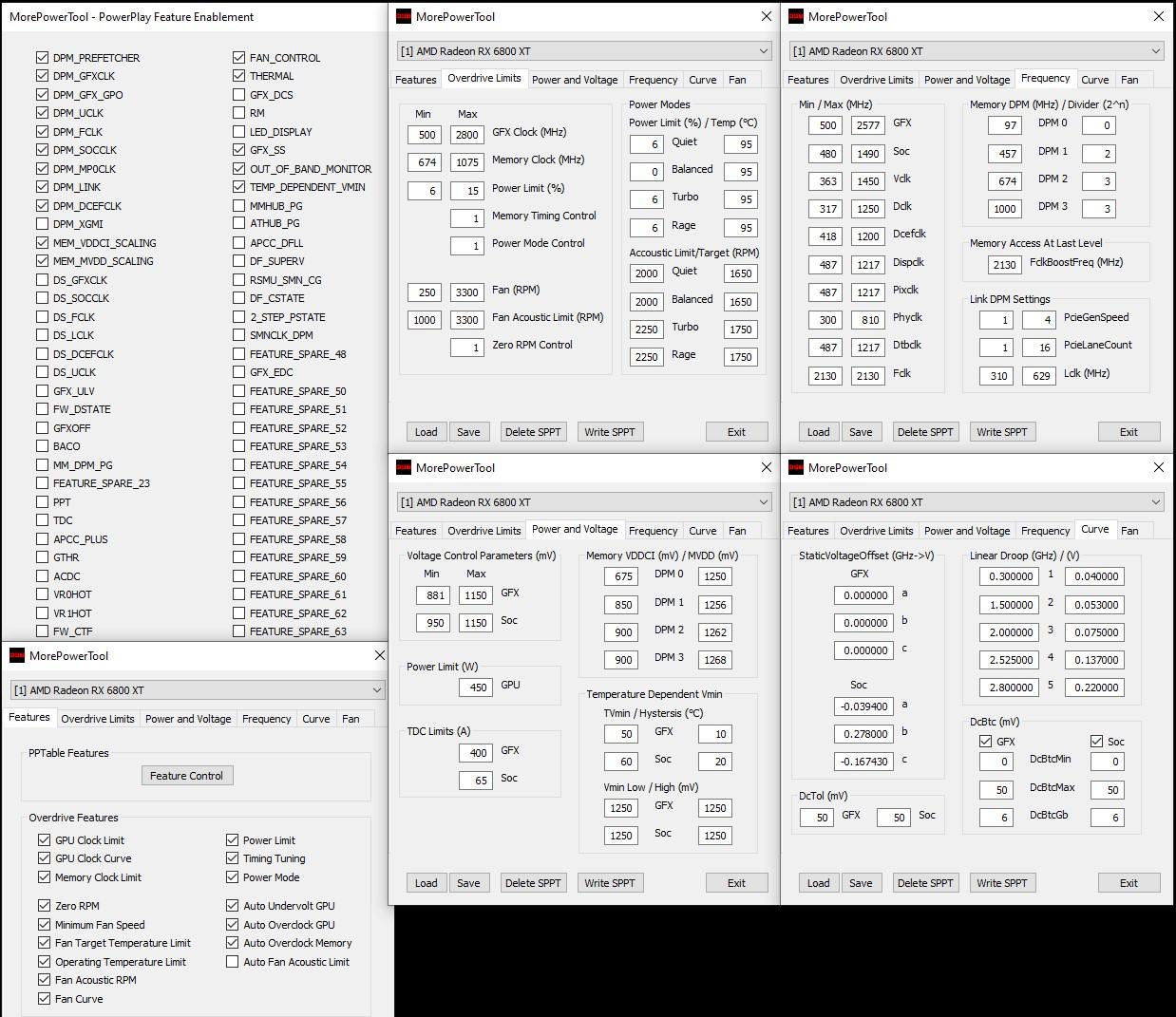Image resolution: width=1176 pixels, height=1017 pixels.
Task: Click MorePowerTool title icon in Curve window
Action: click(796, 467)
